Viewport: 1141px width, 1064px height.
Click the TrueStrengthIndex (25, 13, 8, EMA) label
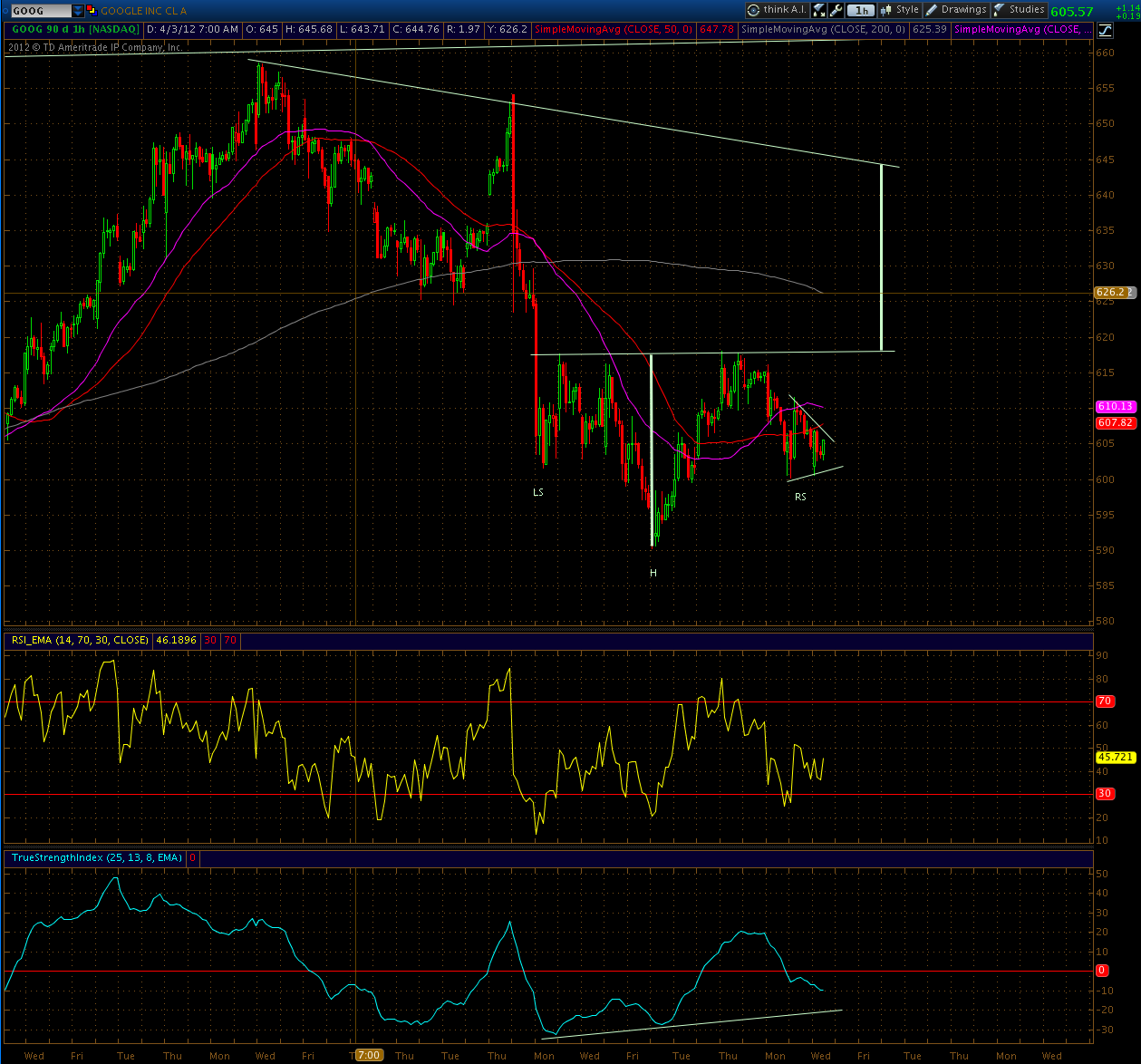click(x=97, y=857)
